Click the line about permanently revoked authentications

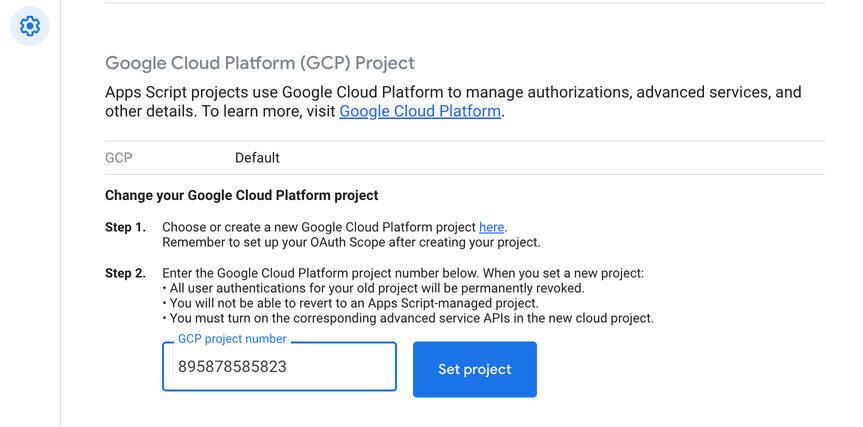[x=373, y=288]
